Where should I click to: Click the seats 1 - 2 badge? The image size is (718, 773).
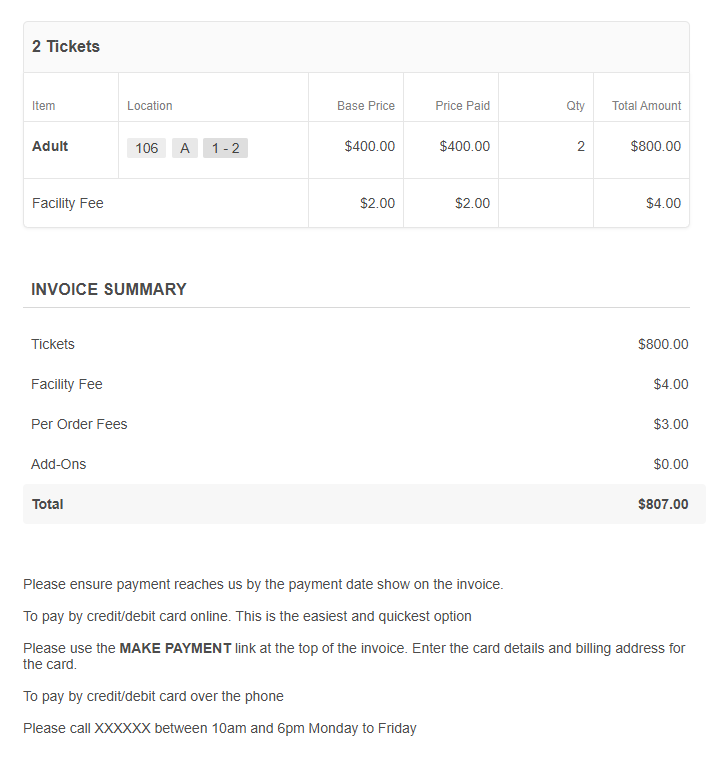pos(225,148)
